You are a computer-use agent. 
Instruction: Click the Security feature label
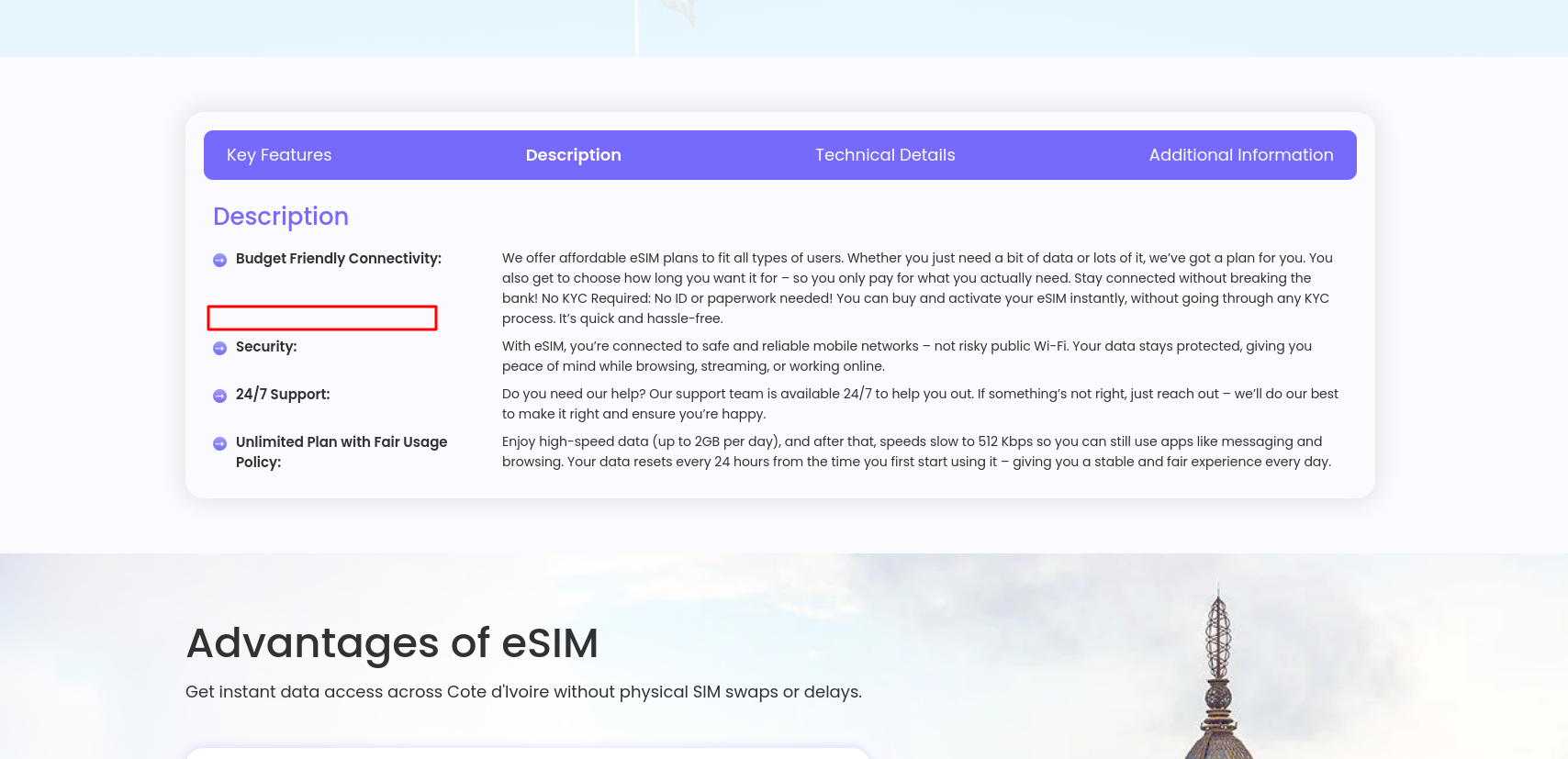point(266,347)
